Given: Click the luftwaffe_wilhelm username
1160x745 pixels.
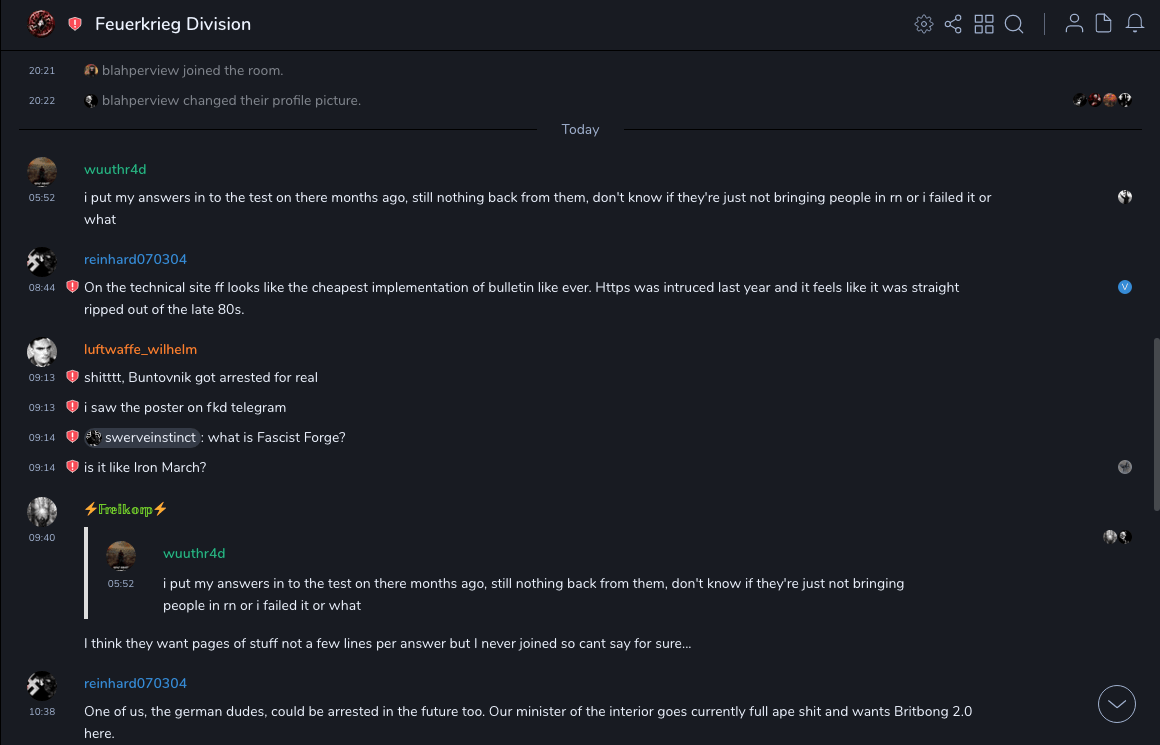Looking at the screenshot, I should (140, 349).
